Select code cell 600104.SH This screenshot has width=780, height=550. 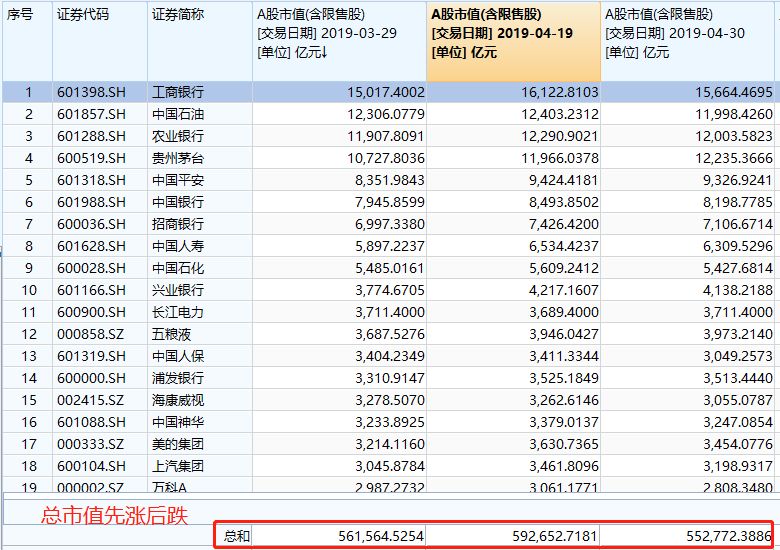[100, 466]
